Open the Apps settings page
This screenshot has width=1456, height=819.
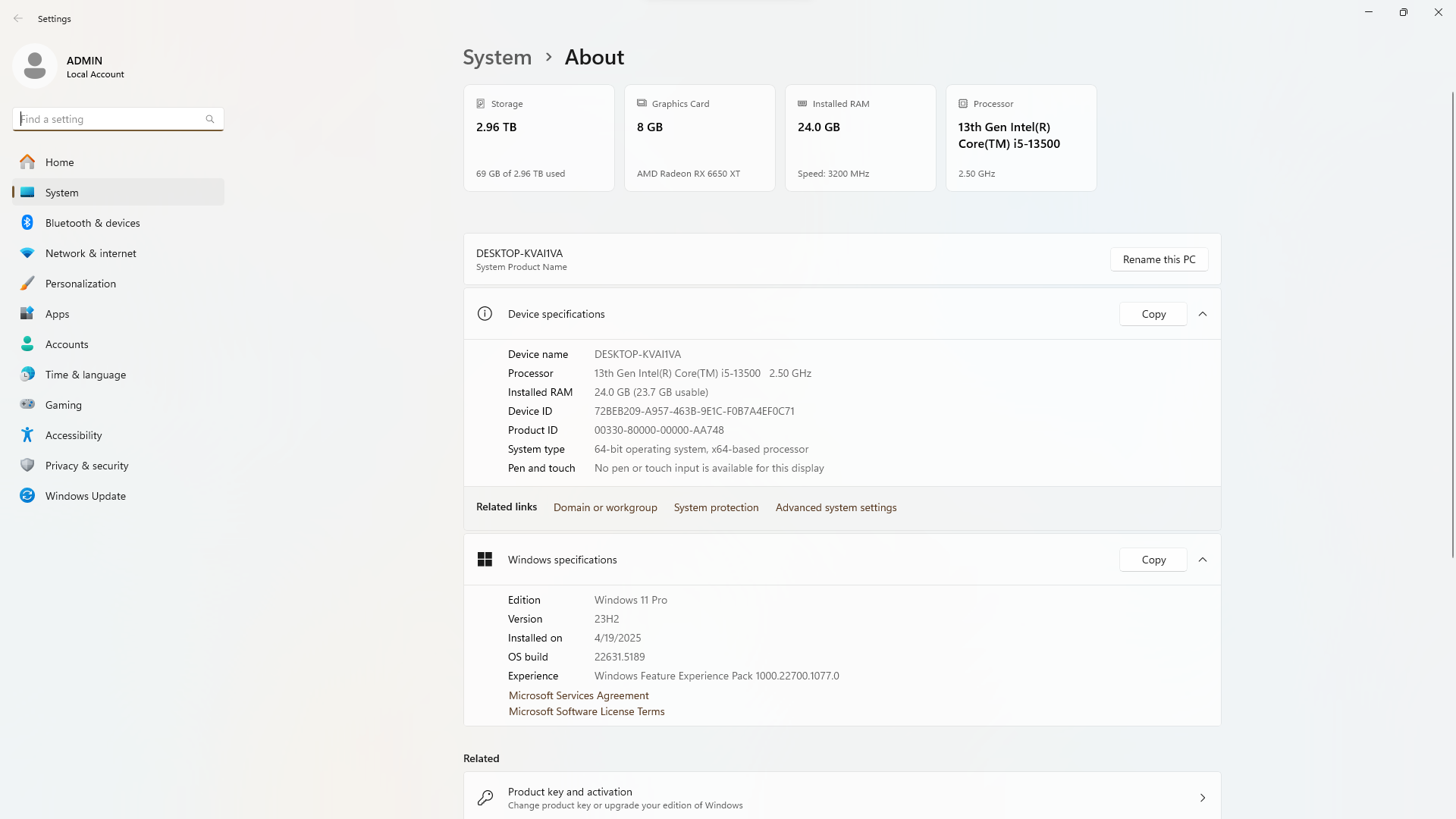point(58,314)
